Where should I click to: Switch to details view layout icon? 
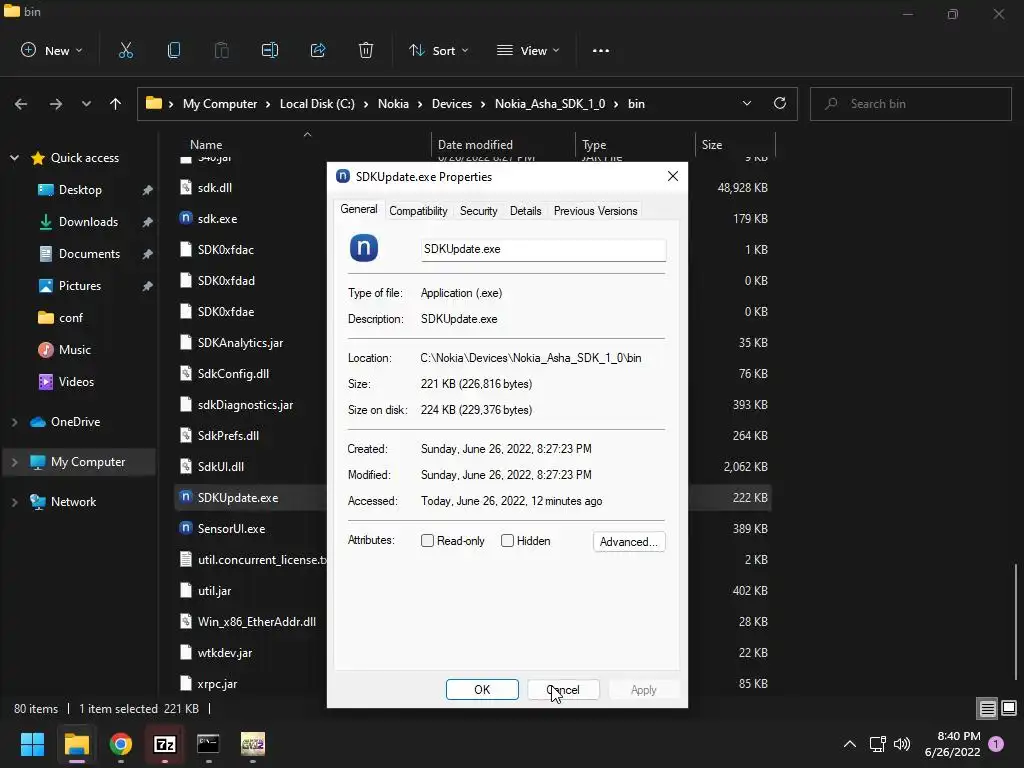pyautogui.click(x=987, y=709)
